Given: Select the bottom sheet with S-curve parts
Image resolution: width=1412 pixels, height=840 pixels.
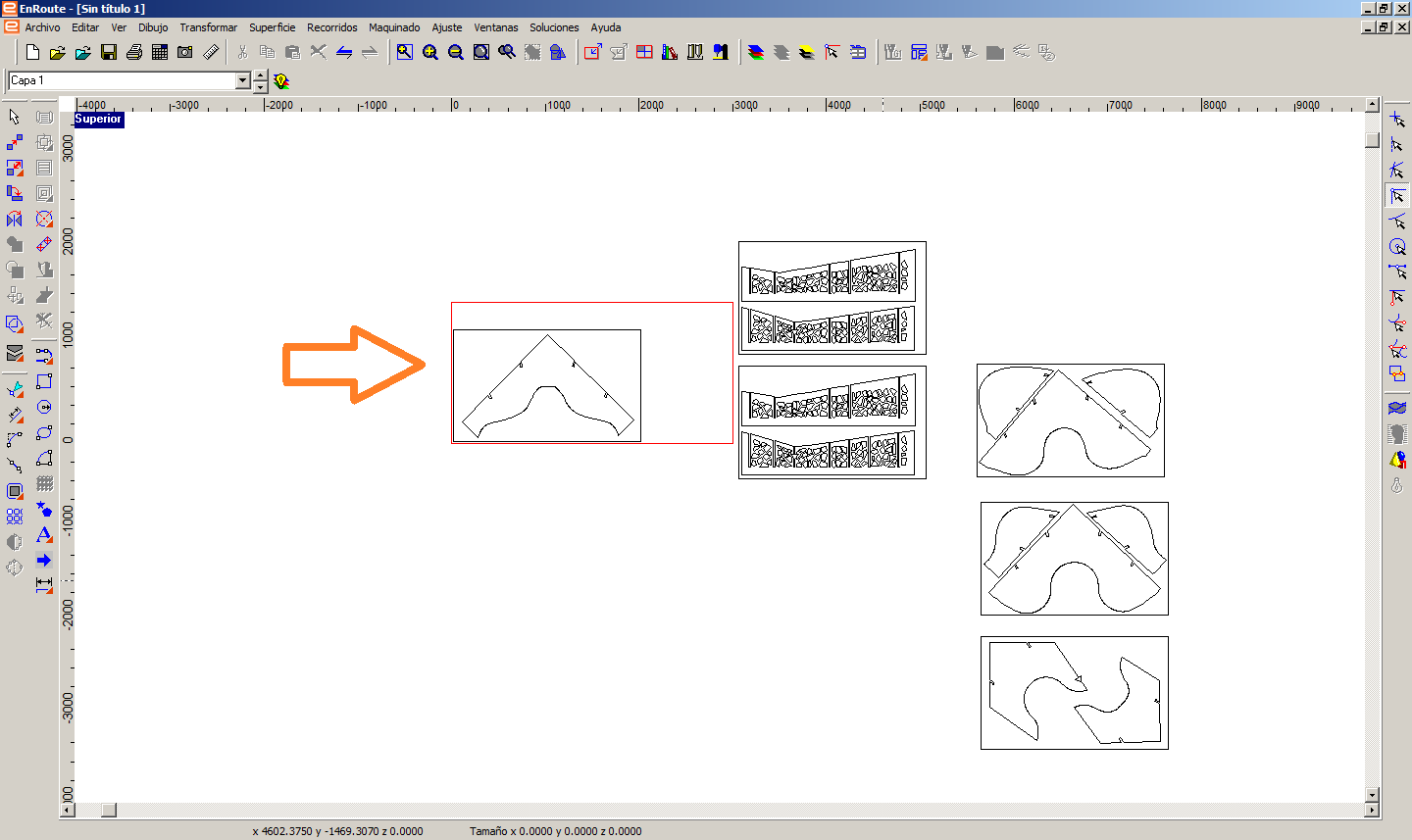Looking at the screenshot, I should point(1075,693).
